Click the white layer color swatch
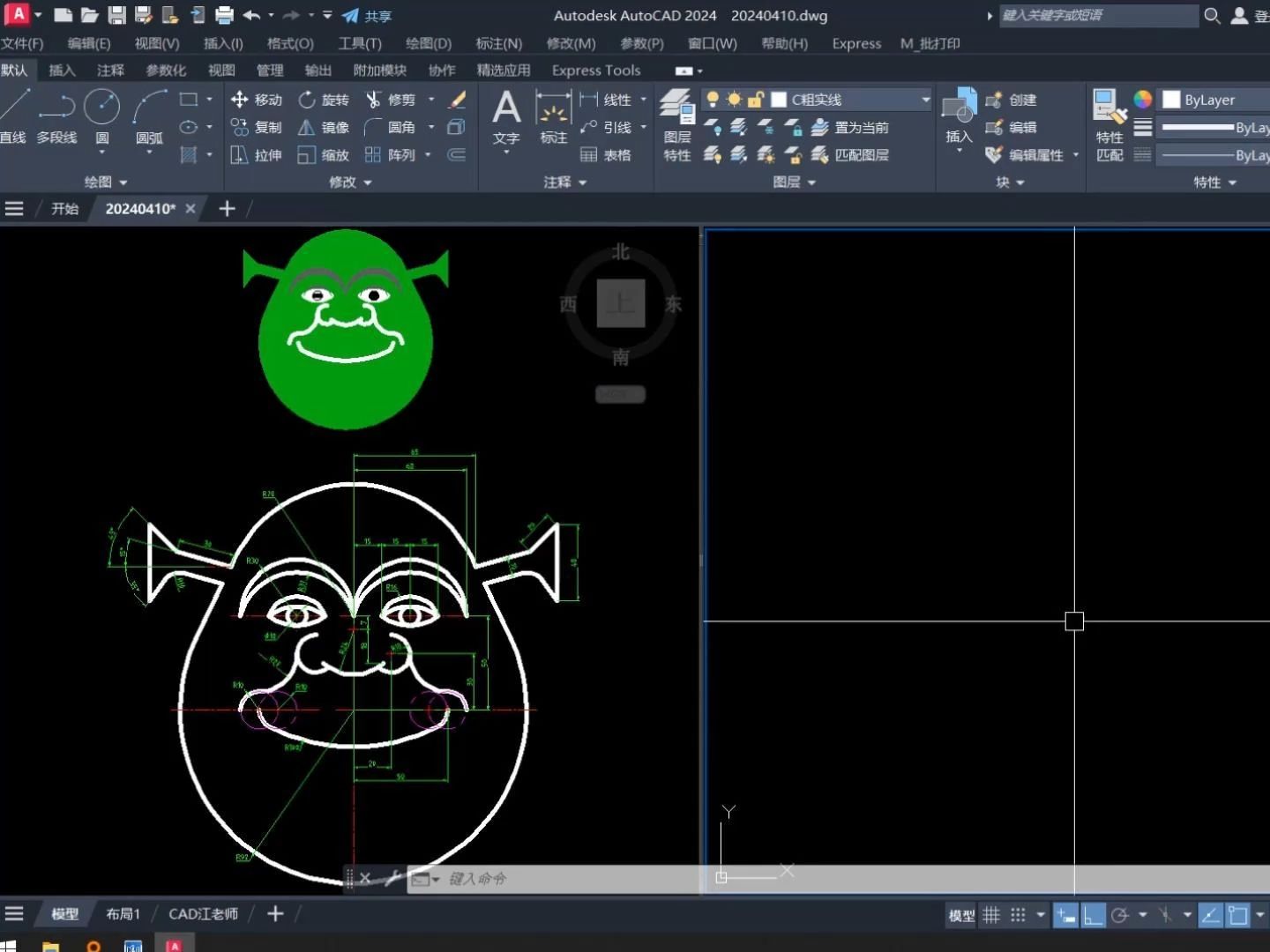Image resolution: width=1270 pixels, height=952 pixels. (x=779, y=100)
